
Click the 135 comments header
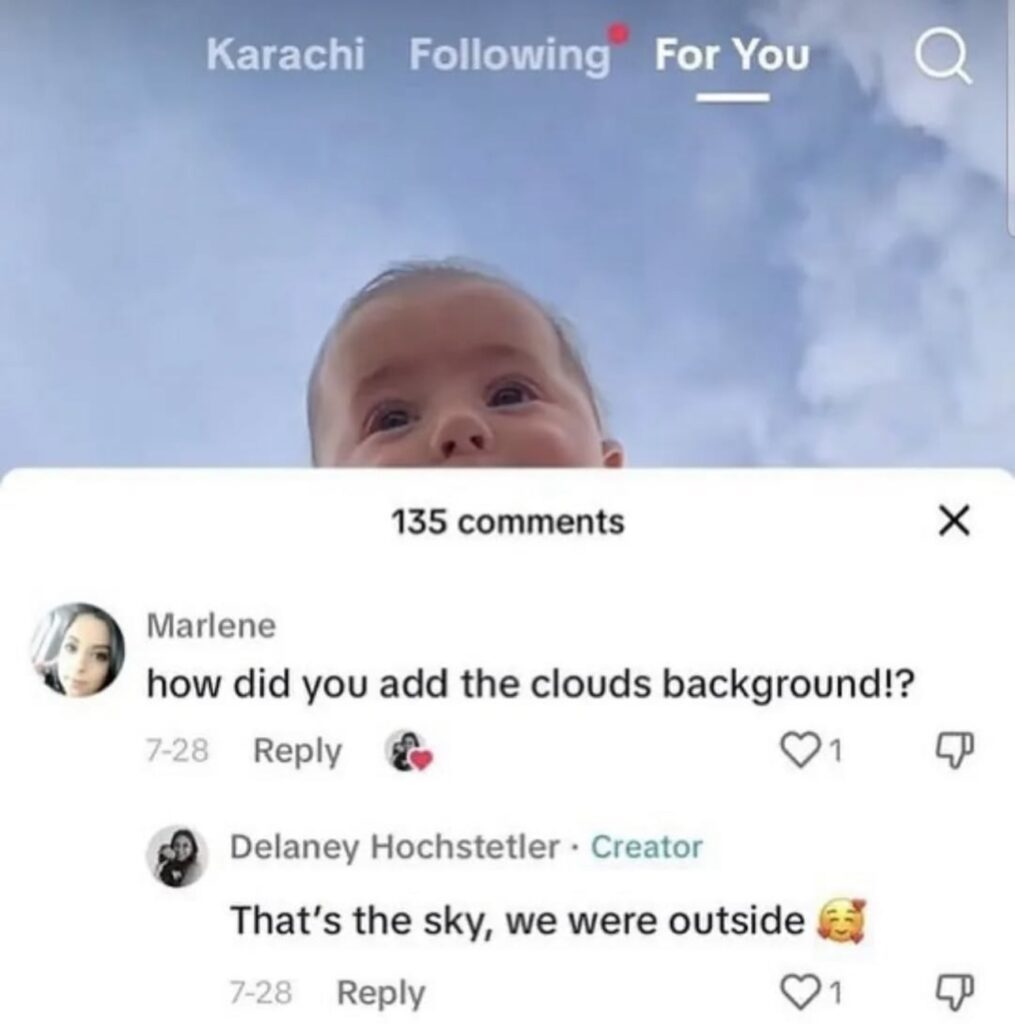(507, 521)
